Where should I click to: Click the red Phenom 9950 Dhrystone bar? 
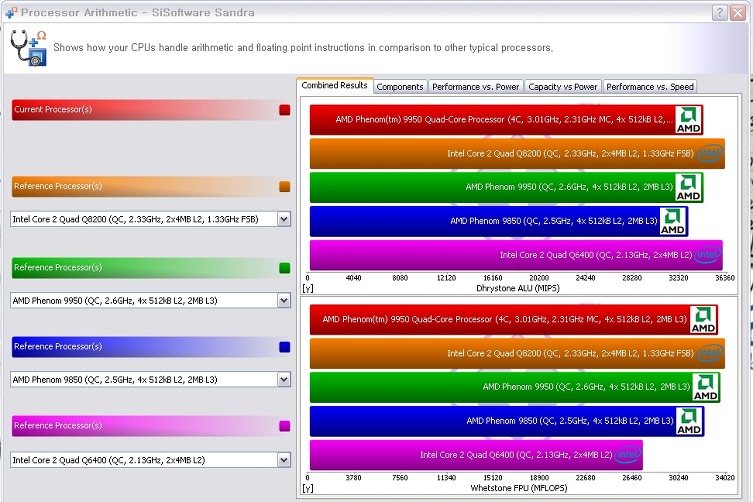[x=506, y=120]
